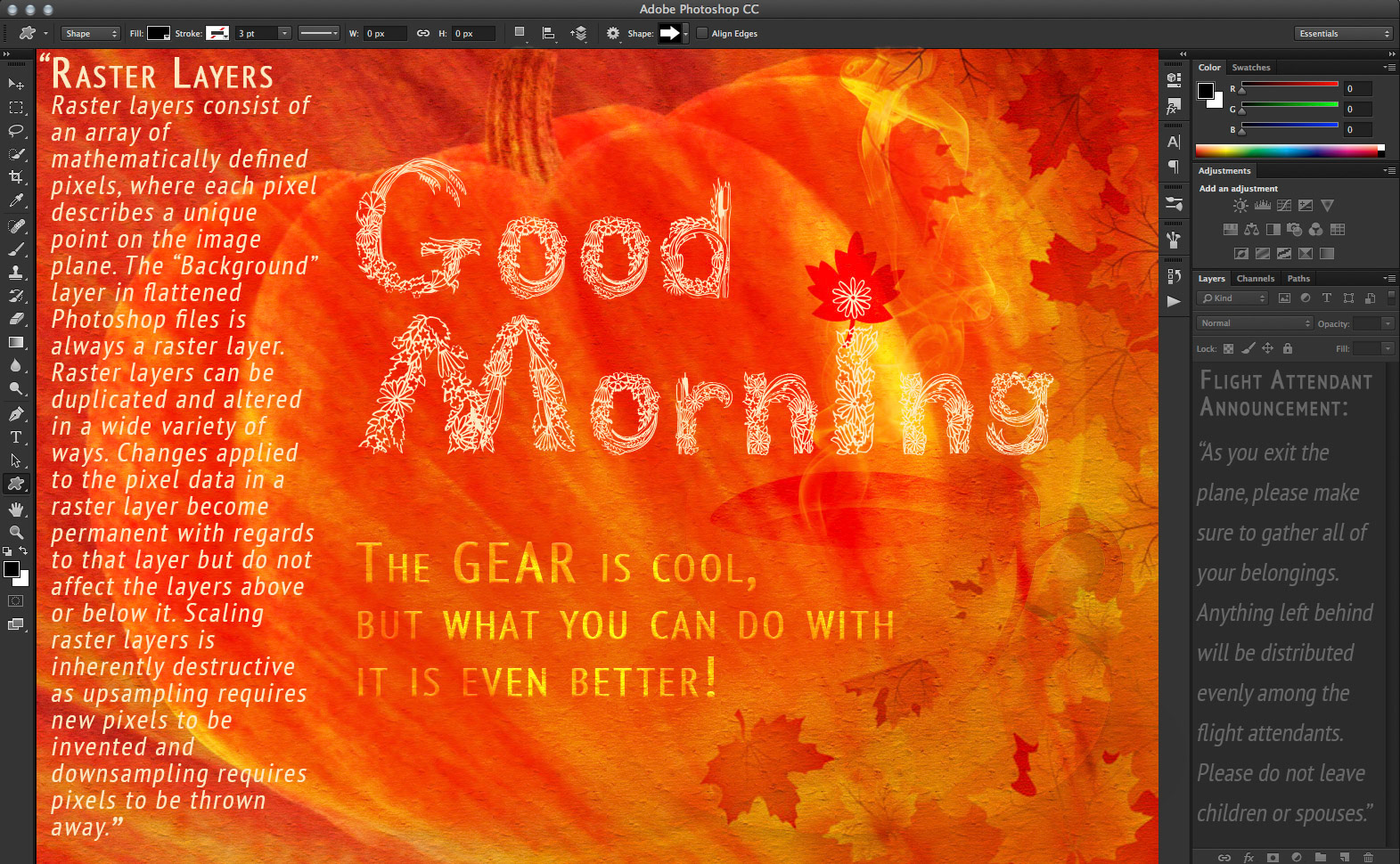Select the Brush tool
The image size is (1400, 864).
click(16, 249)
